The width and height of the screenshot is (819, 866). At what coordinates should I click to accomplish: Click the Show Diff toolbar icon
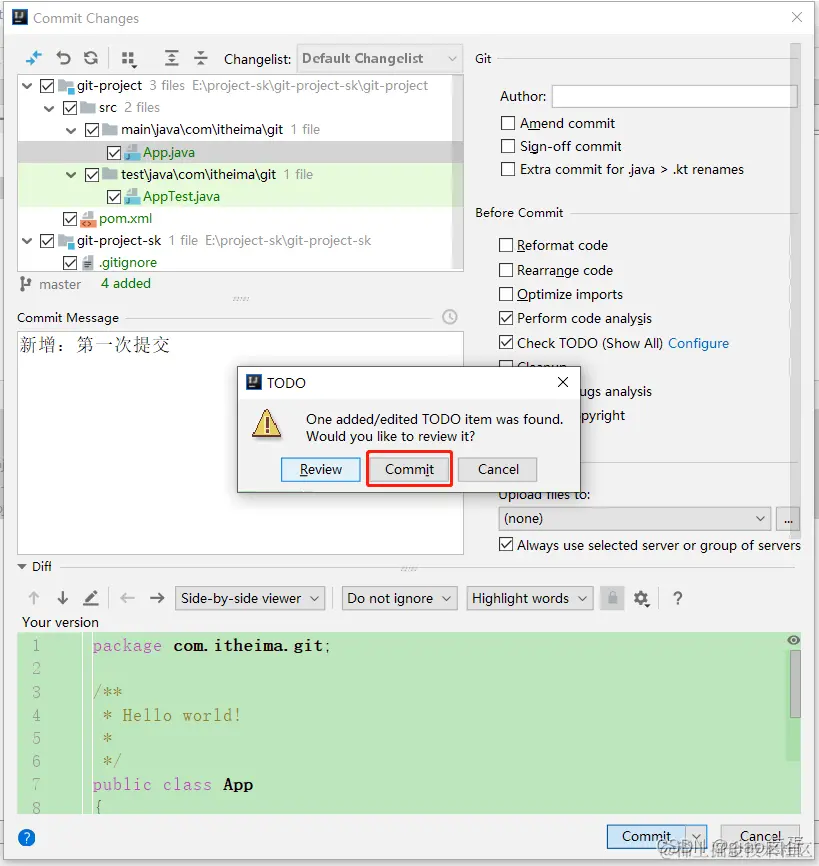pyautogui.click(x=34, y=58)
